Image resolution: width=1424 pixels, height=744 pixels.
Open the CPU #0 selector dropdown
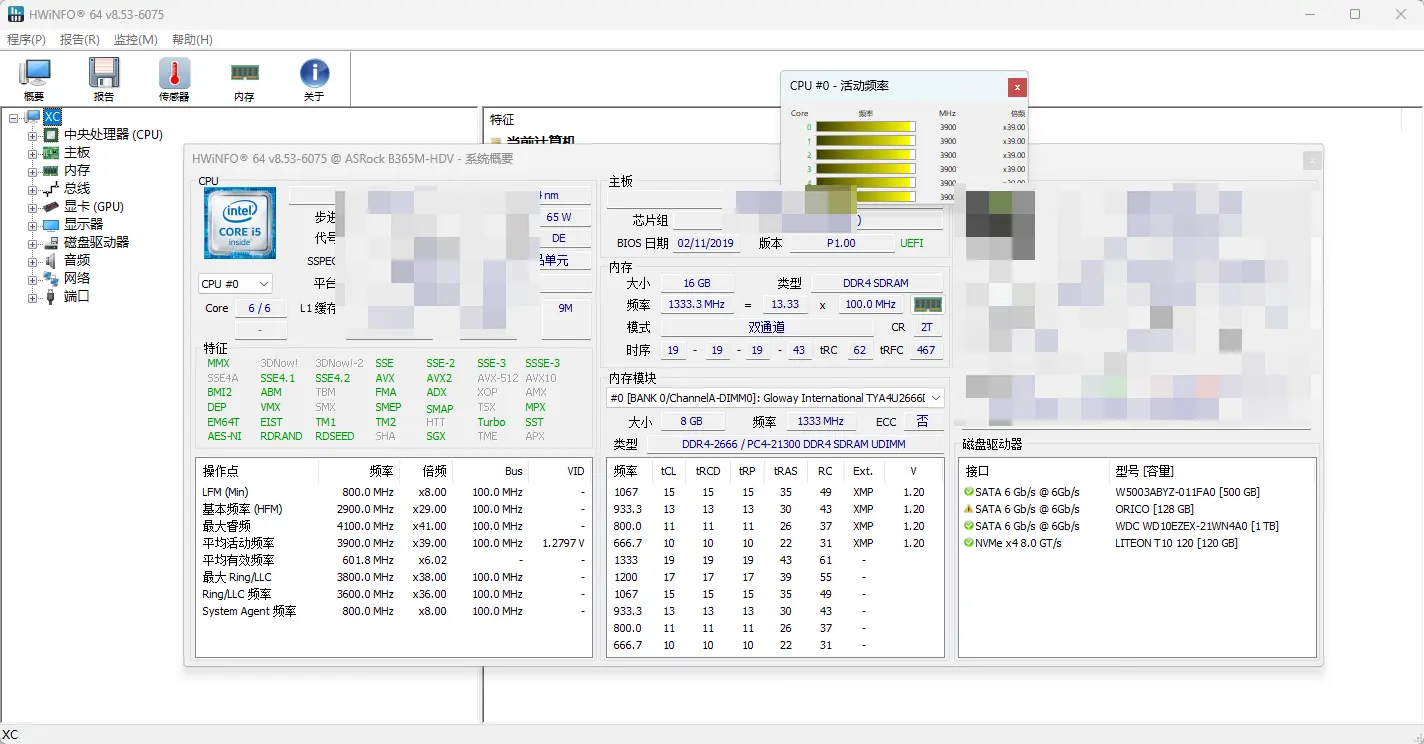click(x=236, y=284)
